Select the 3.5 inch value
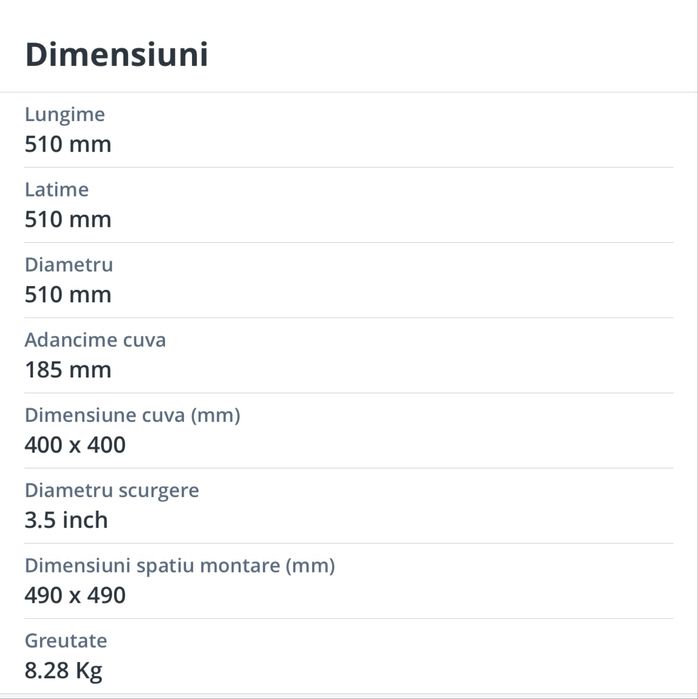Image resolution: width=698 pixels, height=699 pixels. (66, 520)
